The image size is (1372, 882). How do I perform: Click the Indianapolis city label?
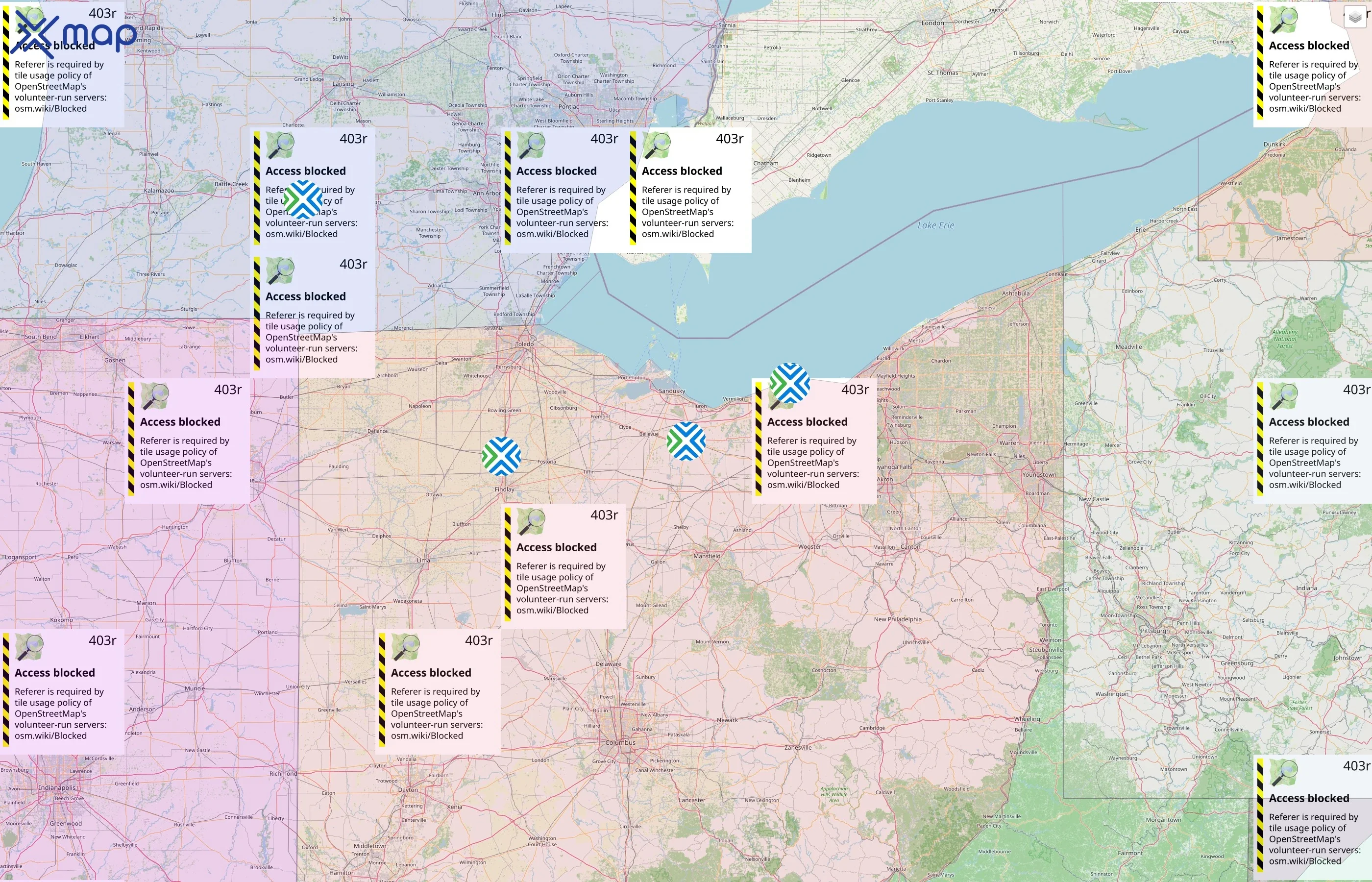click(57, 787)
